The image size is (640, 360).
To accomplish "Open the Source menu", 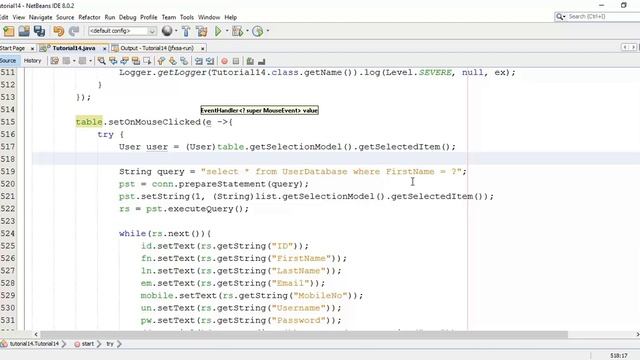I will (x=65, y=17).
